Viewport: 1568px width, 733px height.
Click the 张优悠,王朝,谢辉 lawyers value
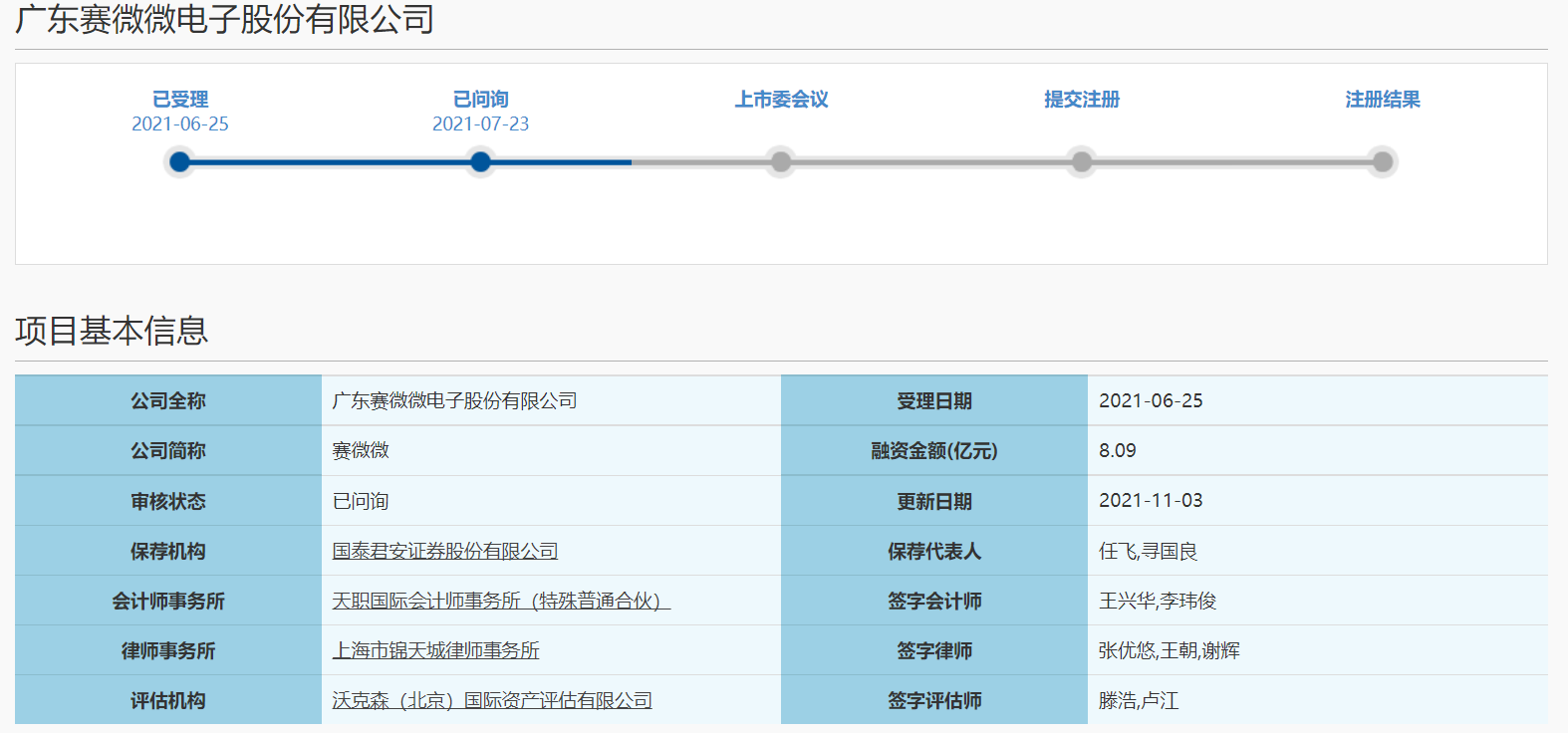click(x=1170, y=650)
